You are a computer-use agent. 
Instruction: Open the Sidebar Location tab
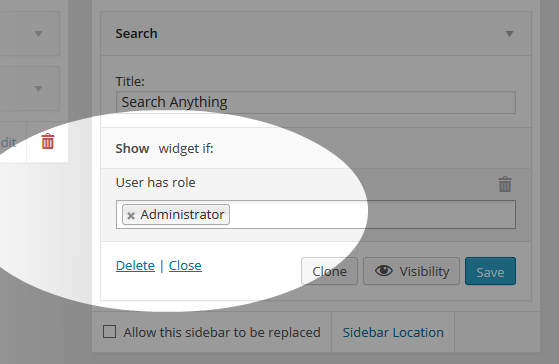[x=393, y=332]
